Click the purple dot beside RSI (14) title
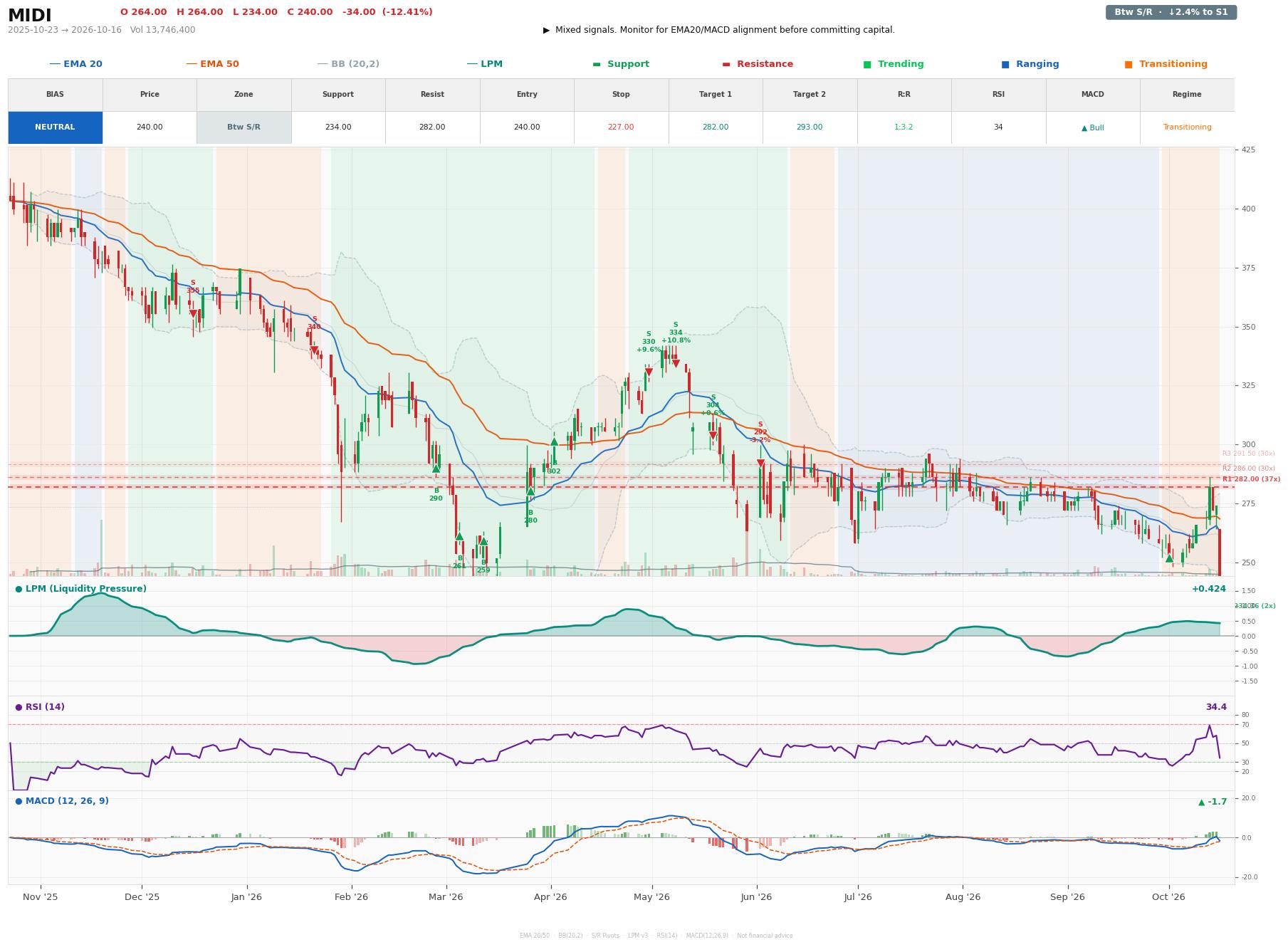The image size is (1288, 947). (x=19, y=707)
